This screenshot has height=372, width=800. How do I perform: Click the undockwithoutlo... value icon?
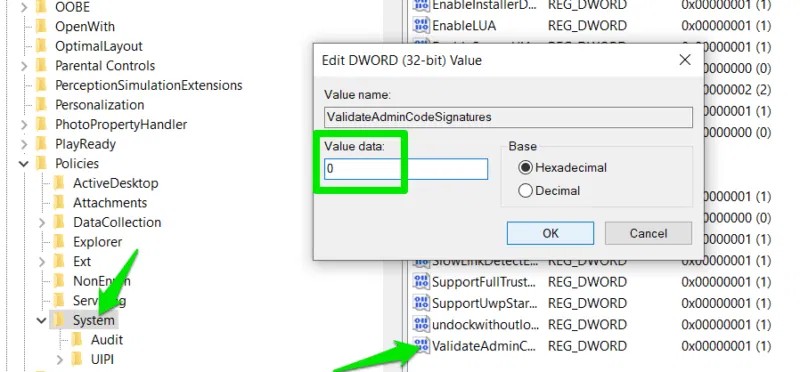tap(421, 325)
